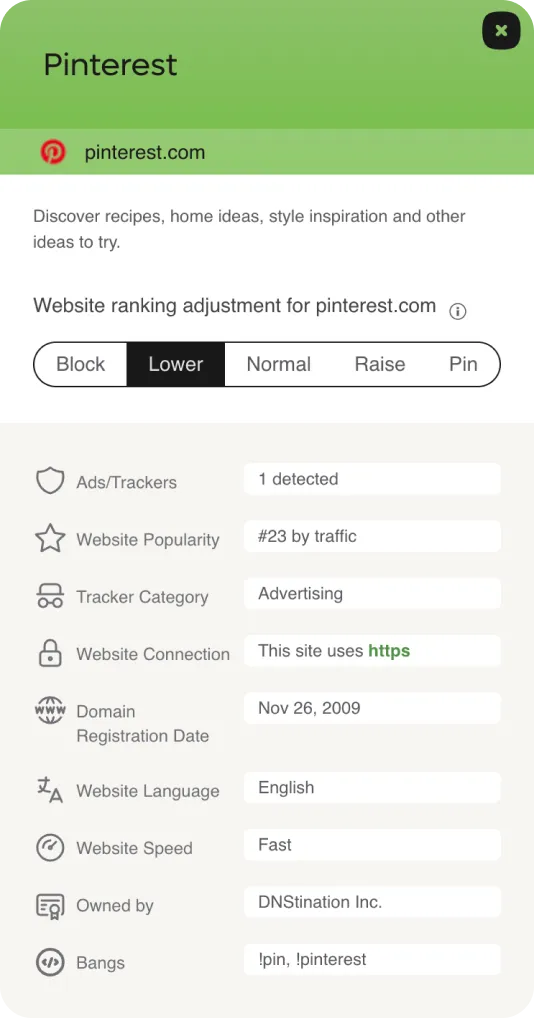This screenshot has width=534, height=1018.
Task: Click the Bangs code icon
Action: tap(50, 962)
